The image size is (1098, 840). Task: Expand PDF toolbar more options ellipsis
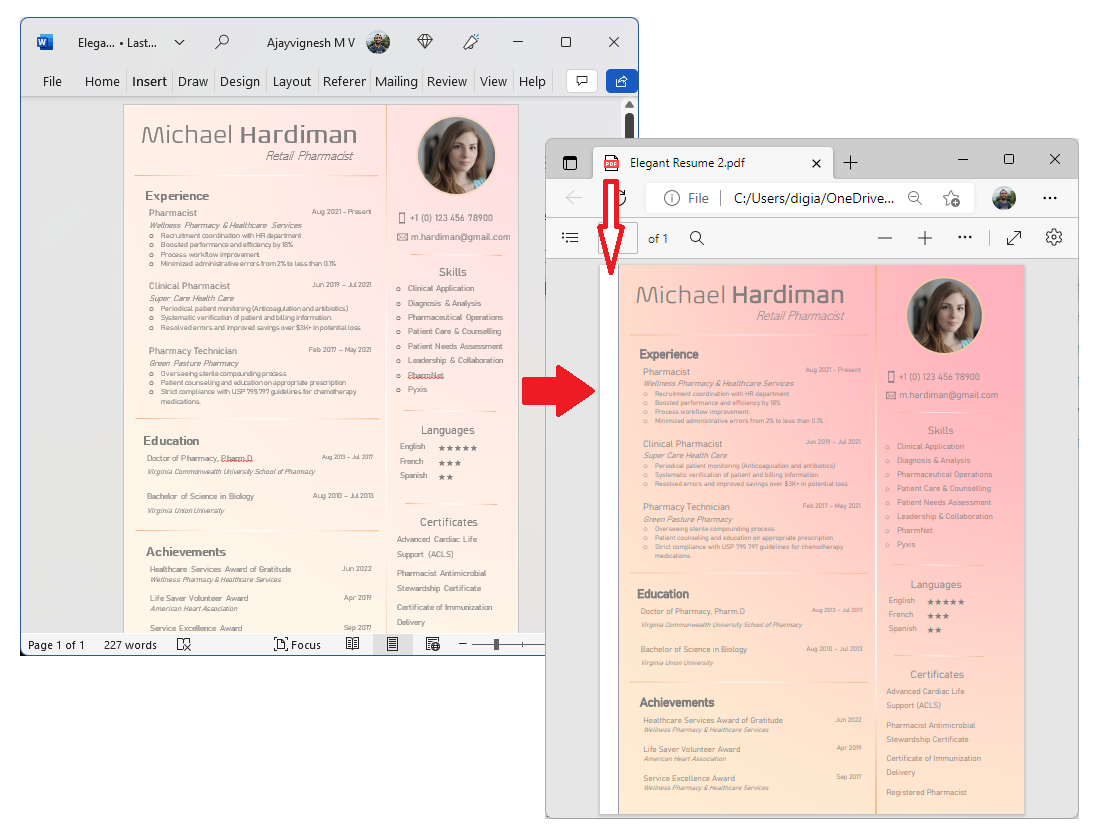(964, 238)
